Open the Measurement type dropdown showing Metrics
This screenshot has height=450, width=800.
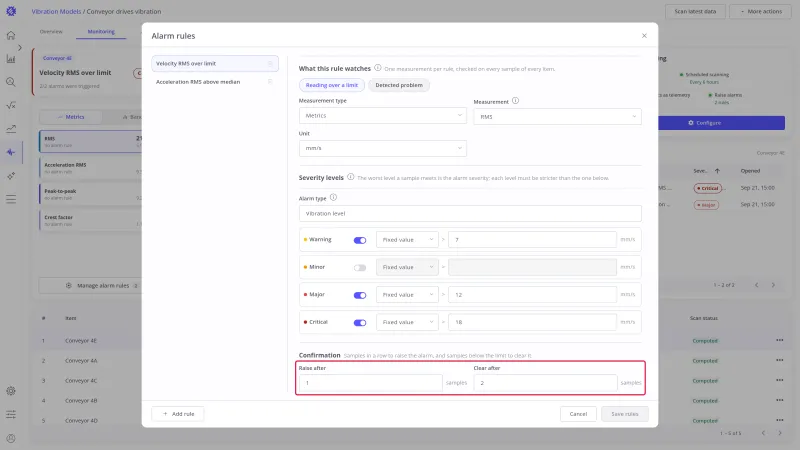click(383, 116)
